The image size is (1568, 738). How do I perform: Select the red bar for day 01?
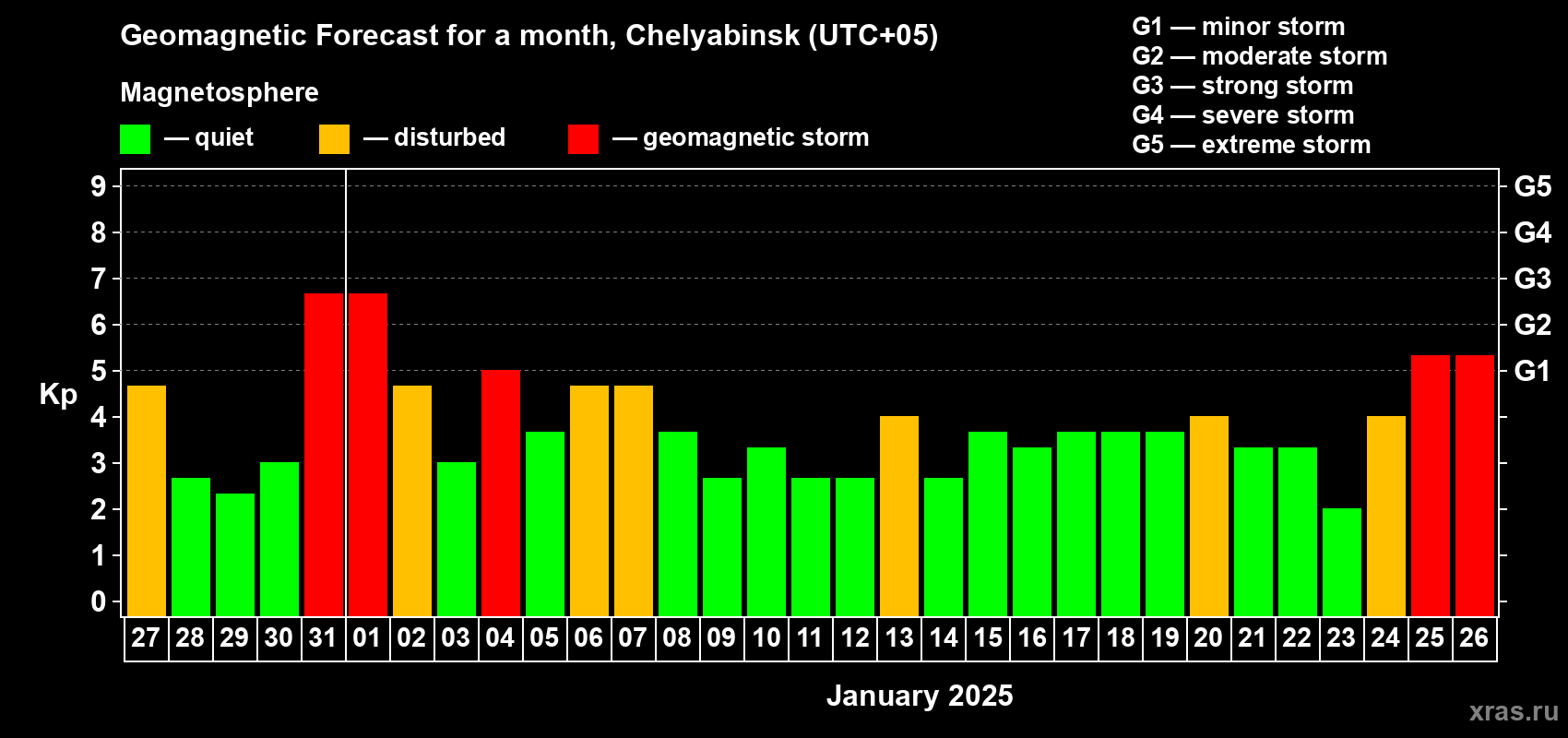(368, 455)
